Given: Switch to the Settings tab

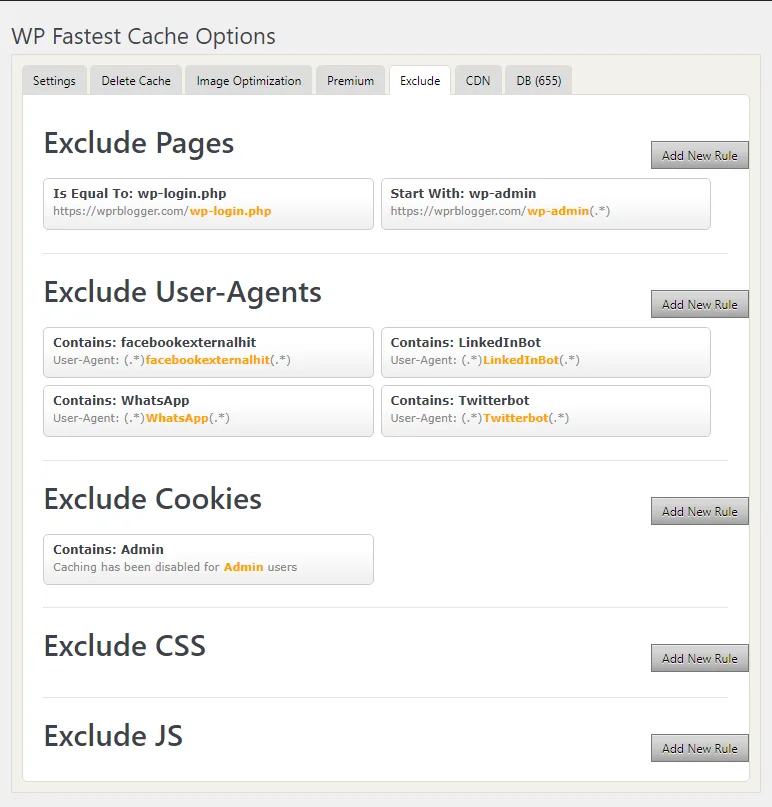Looking at the screenshot, I should pos(54,80).
